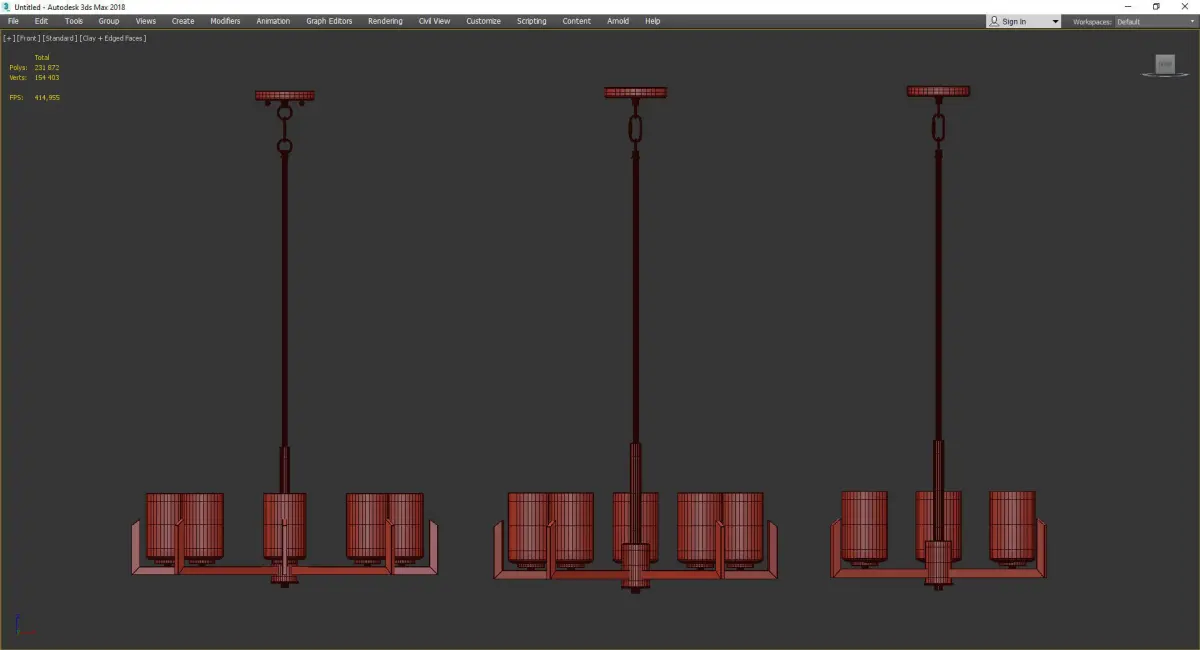Image resolution: width=1200 pixels, height=650 pixels.
Task: Open the Tools menu
Action: tap(74, 21)
